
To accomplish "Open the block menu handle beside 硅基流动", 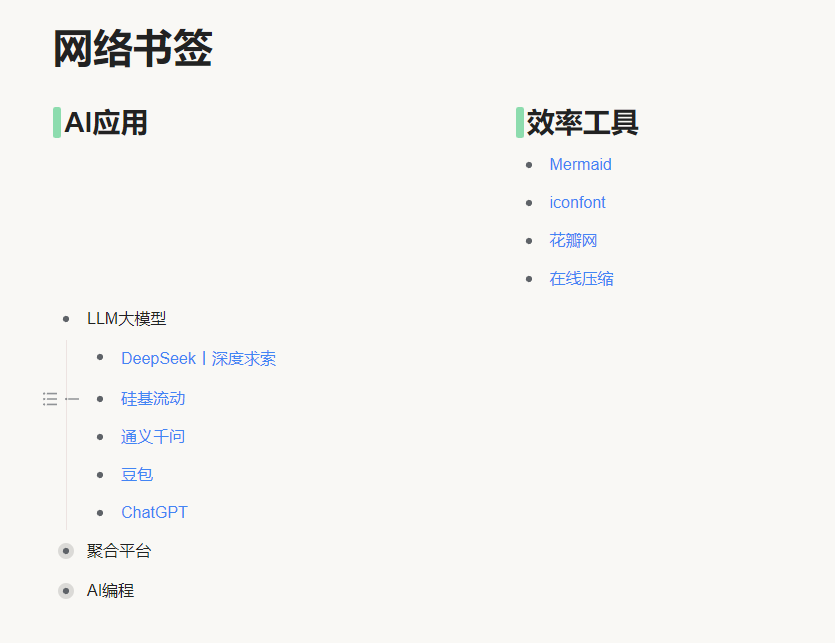I will 50,399.
